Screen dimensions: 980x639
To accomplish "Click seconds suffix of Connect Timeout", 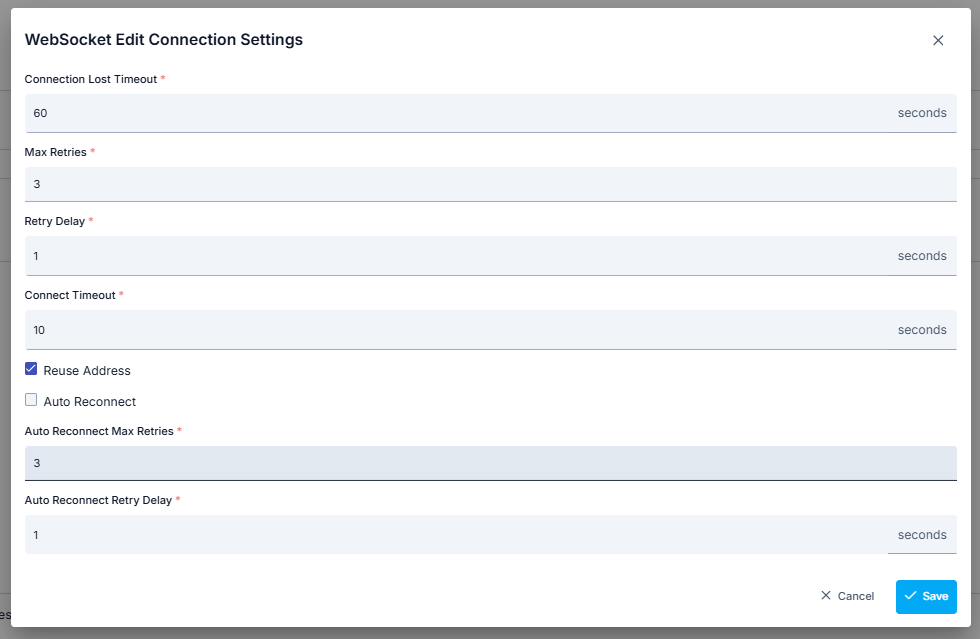I will (x=922, y=330).
